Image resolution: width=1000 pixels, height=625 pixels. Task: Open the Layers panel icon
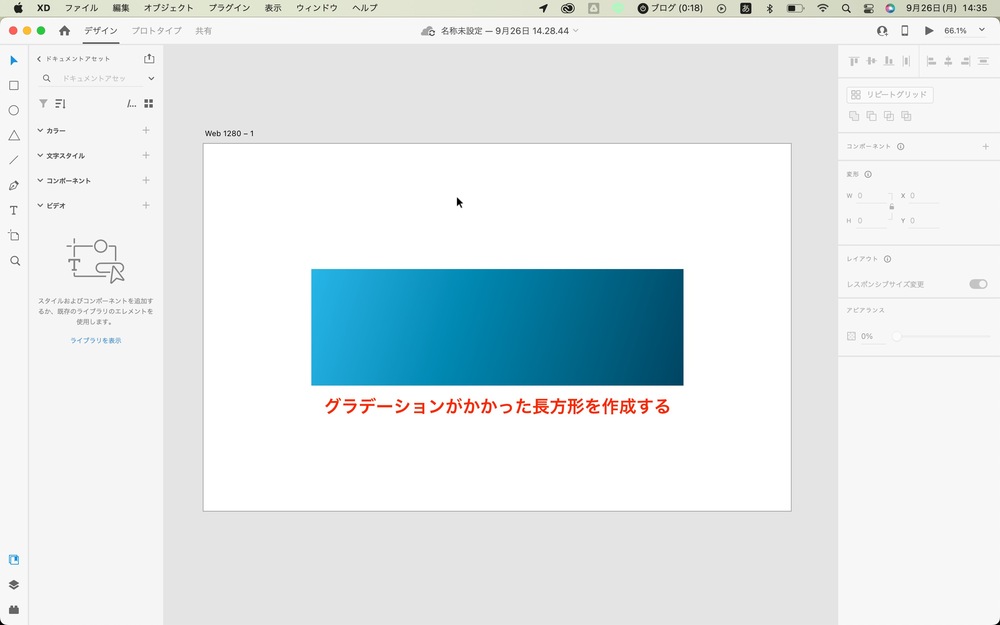click(14, 585)
